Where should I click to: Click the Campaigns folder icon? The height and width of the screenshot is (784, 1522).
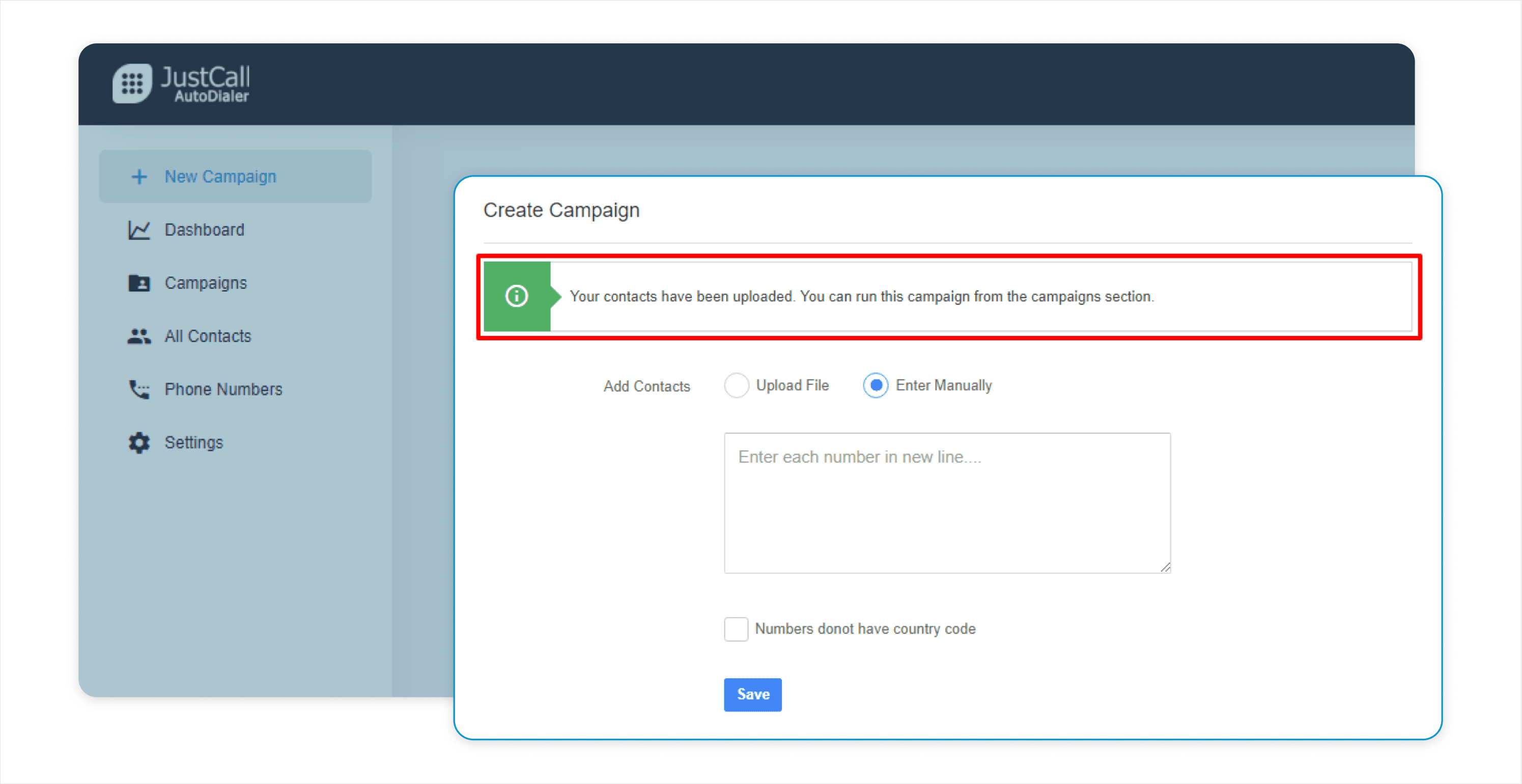pyautogui.click(x=139, y=283)
